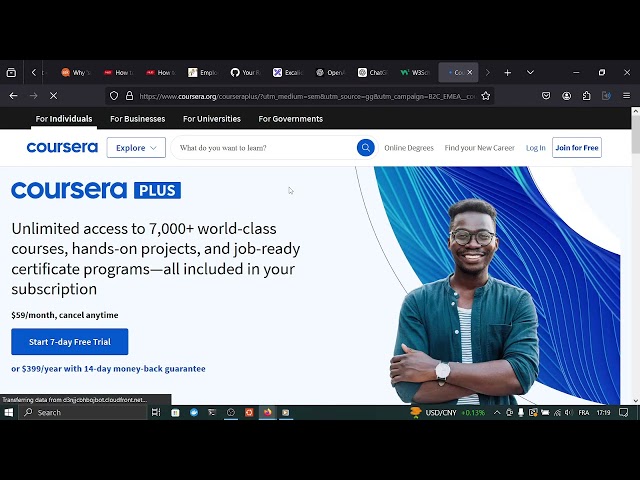Stop loading the page
The height and width of the screenshot is (480, 640).
tap(53, 96)
